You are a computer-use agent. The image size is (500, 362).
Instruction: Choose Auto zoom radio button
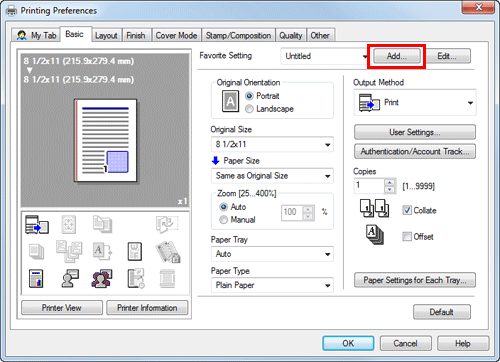(223, 207)
